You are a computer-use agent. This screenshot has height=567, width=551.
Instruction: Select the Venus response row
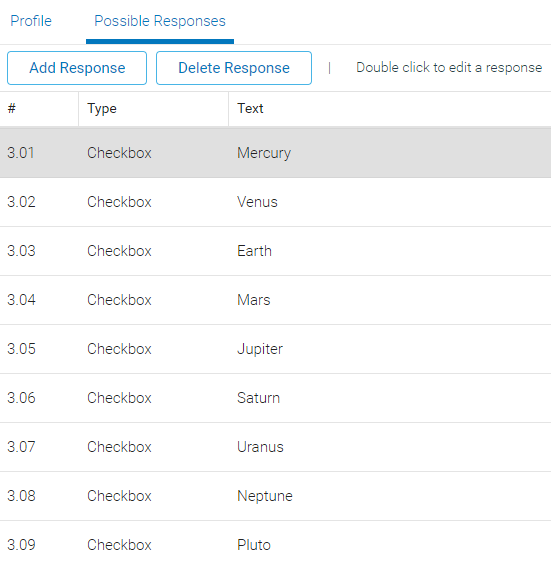(x=276, y=202)
